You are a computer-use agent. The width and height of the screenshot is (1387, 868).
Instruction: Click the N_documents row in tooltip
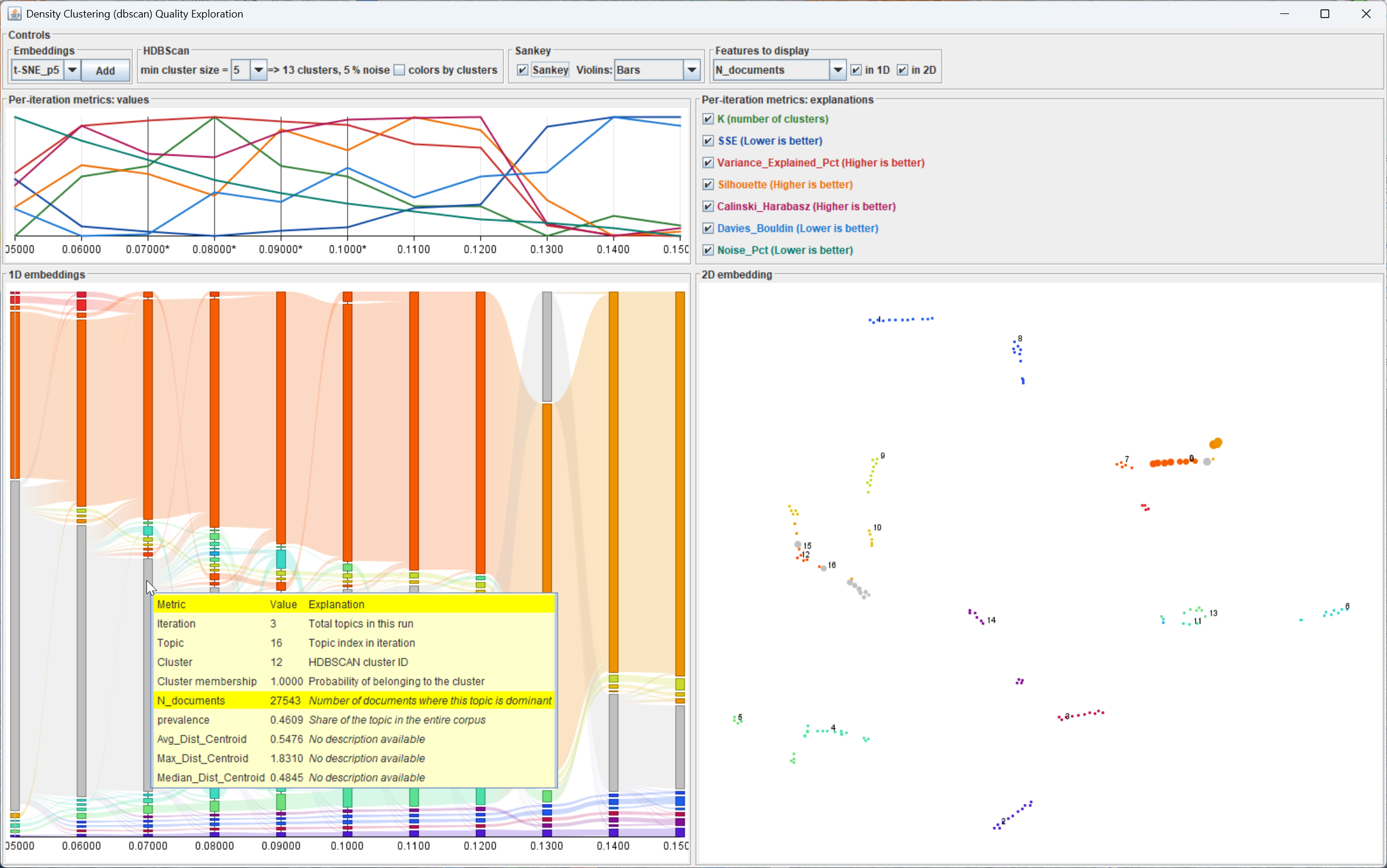[x=354, y=701]
